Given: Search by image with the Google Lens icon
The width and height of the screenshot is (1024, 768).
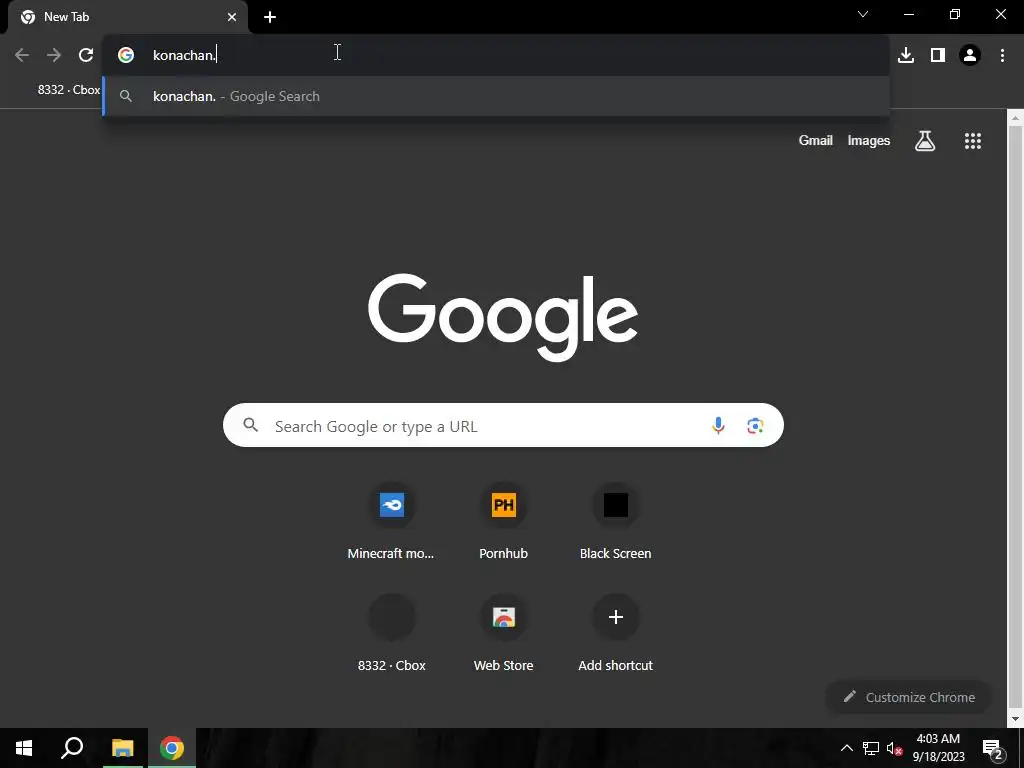Looking at the screenshot, I should (755, 425).
